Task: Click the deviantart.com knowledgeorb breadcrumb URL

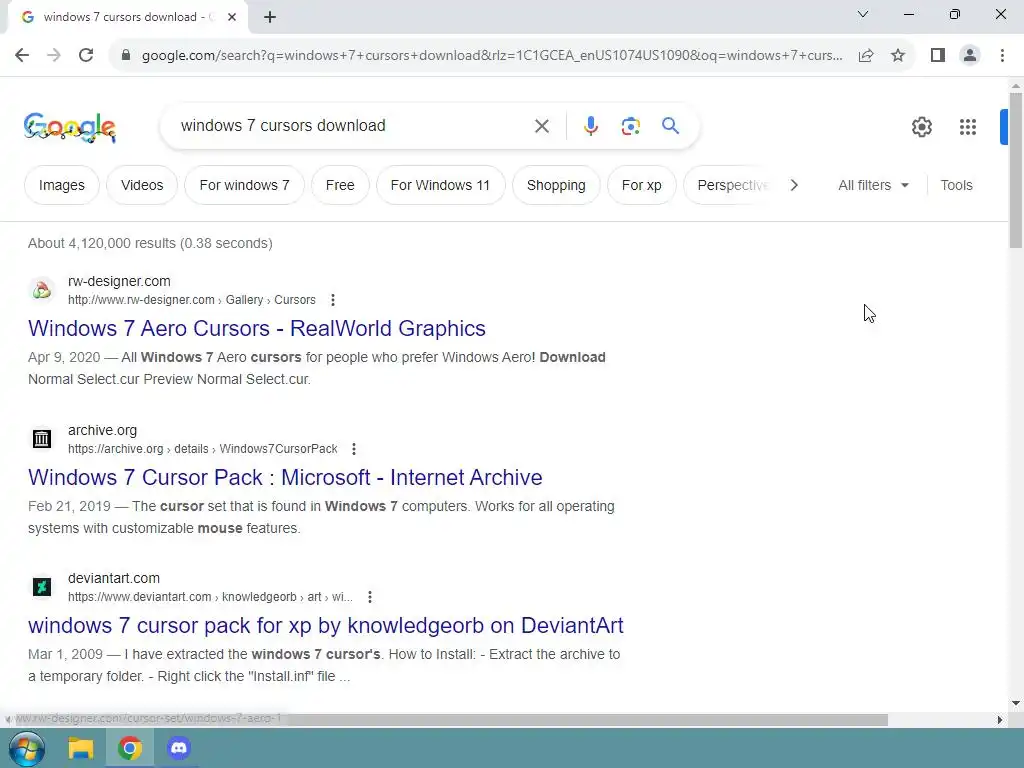Action: coord(210,597)
